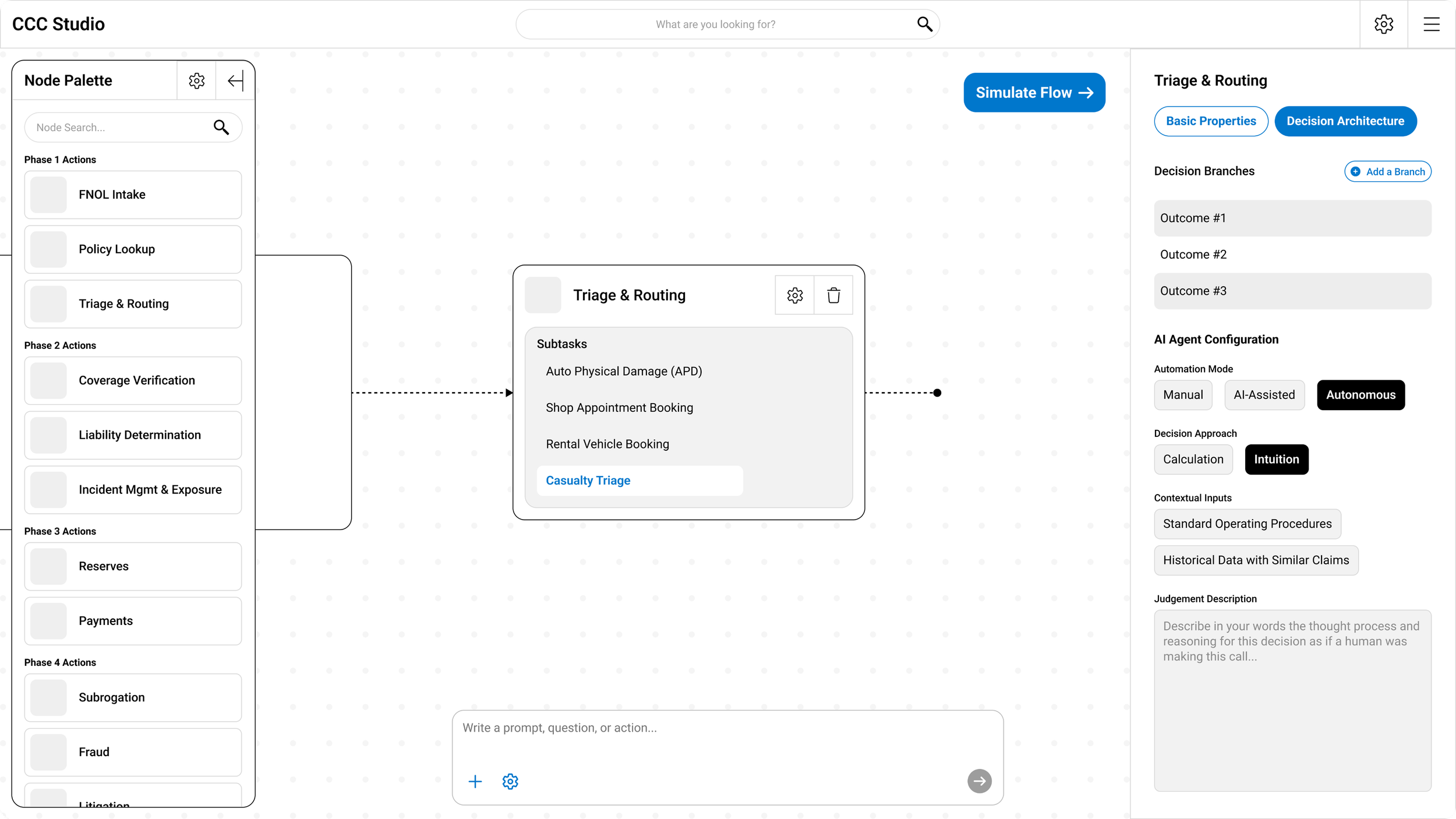This screenshot has height=819, width=1456.
Task: Click the Phase 1 Actions heading
Action: click(x=60, y=160)
